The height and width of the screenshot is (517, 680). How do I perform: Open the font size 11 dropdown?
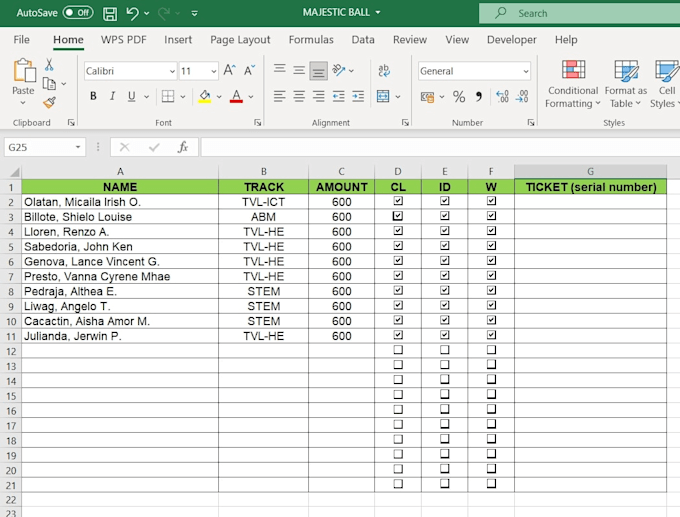click(x=214, y=71)
